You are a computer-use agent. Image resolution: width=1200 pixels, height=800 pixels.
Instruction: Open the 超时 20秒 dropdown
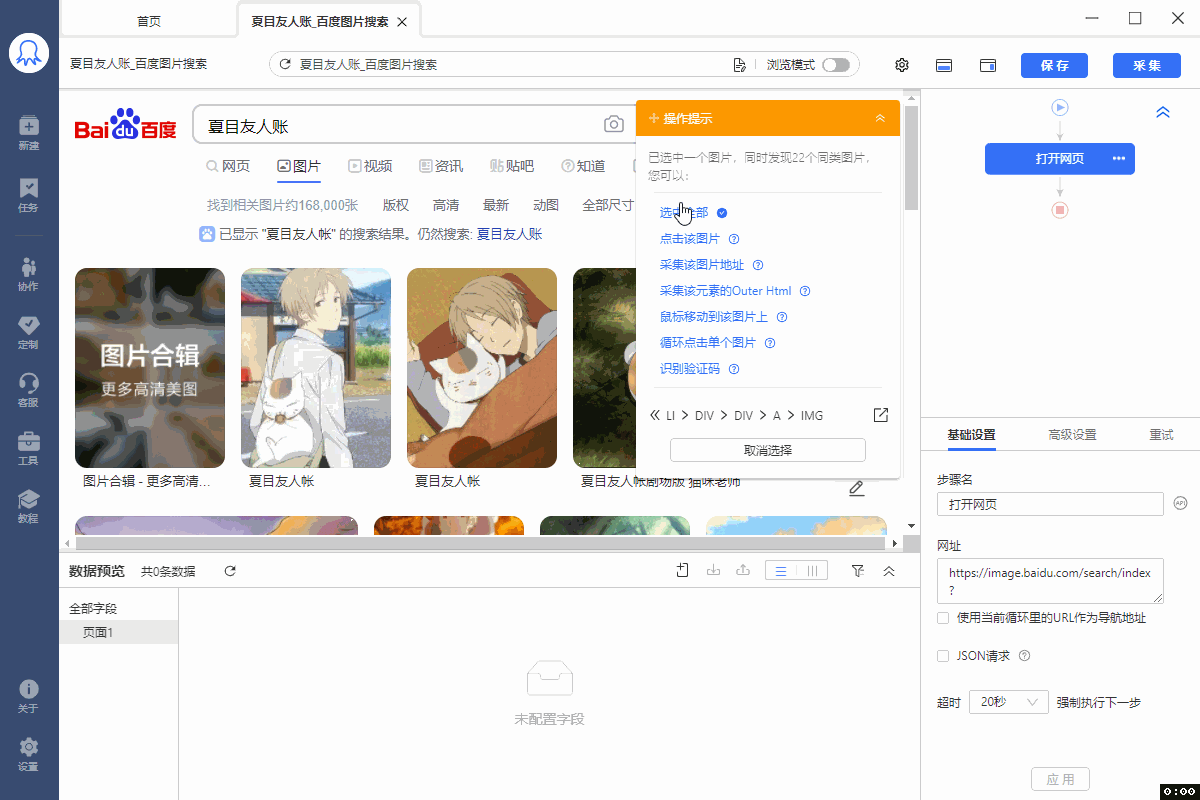[x=1009, y=702]
